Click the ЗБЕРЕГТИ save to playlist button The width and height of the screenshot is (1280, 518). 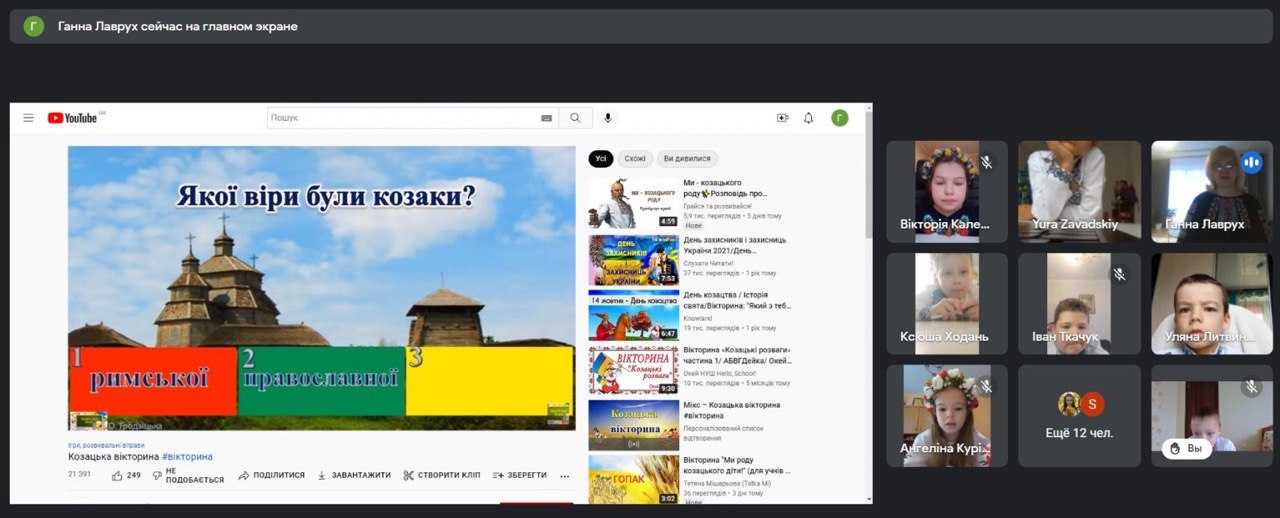(520, 475)
